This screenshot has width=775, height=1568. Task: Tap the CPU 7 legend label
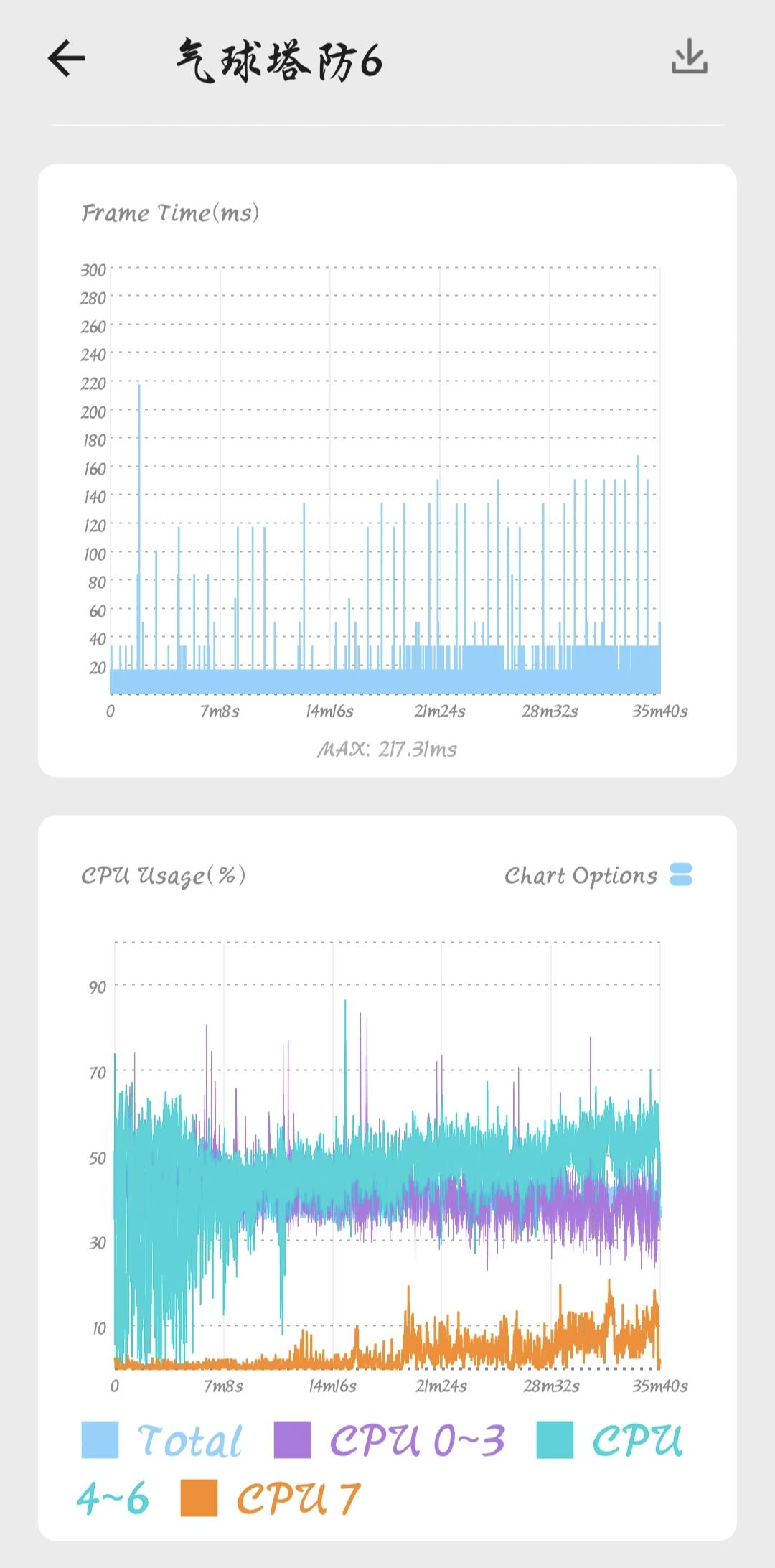point(298,1499)
